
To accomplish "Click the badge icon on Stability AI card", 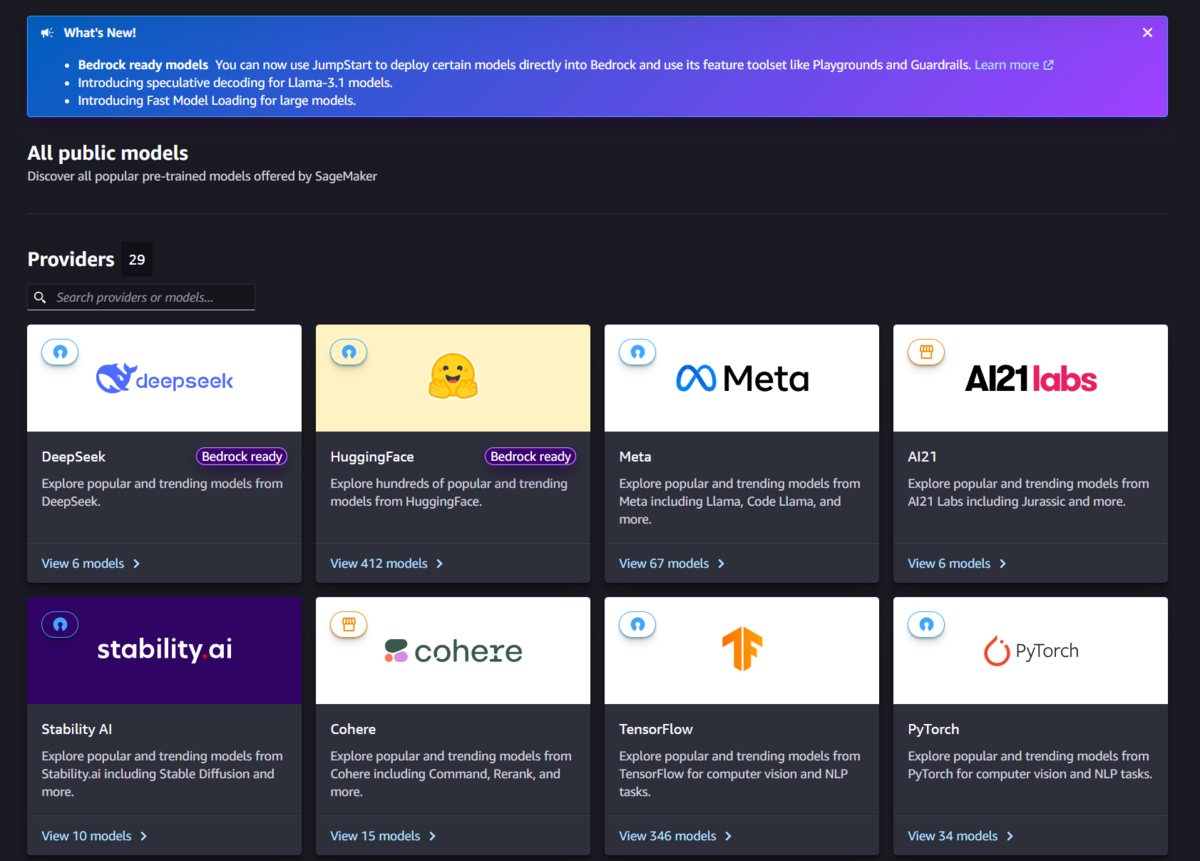I will (60, 625).
